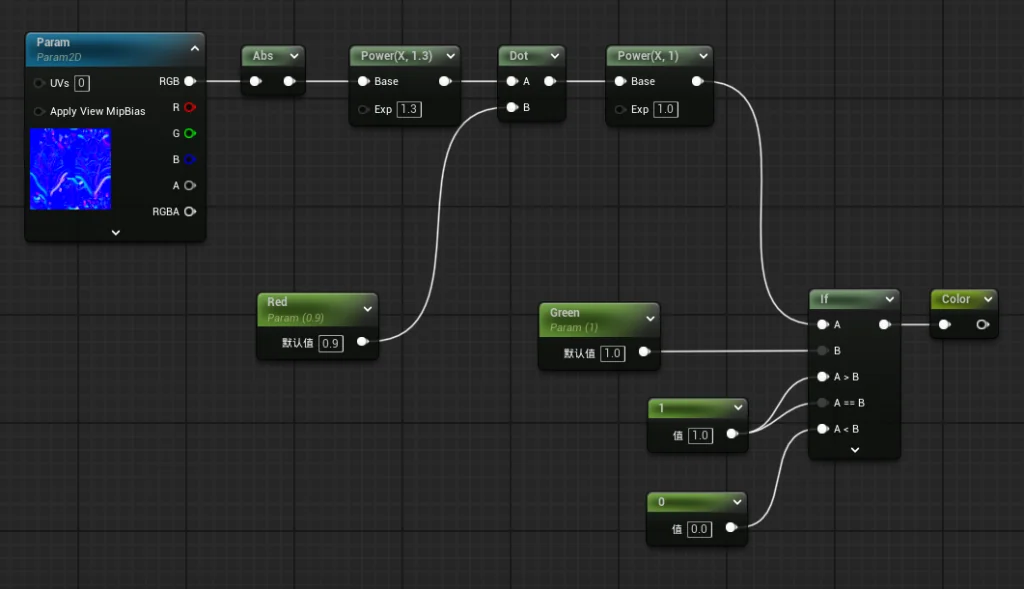Click the red R output pin
1024x589 pixels.
click(x=190, y=107)
